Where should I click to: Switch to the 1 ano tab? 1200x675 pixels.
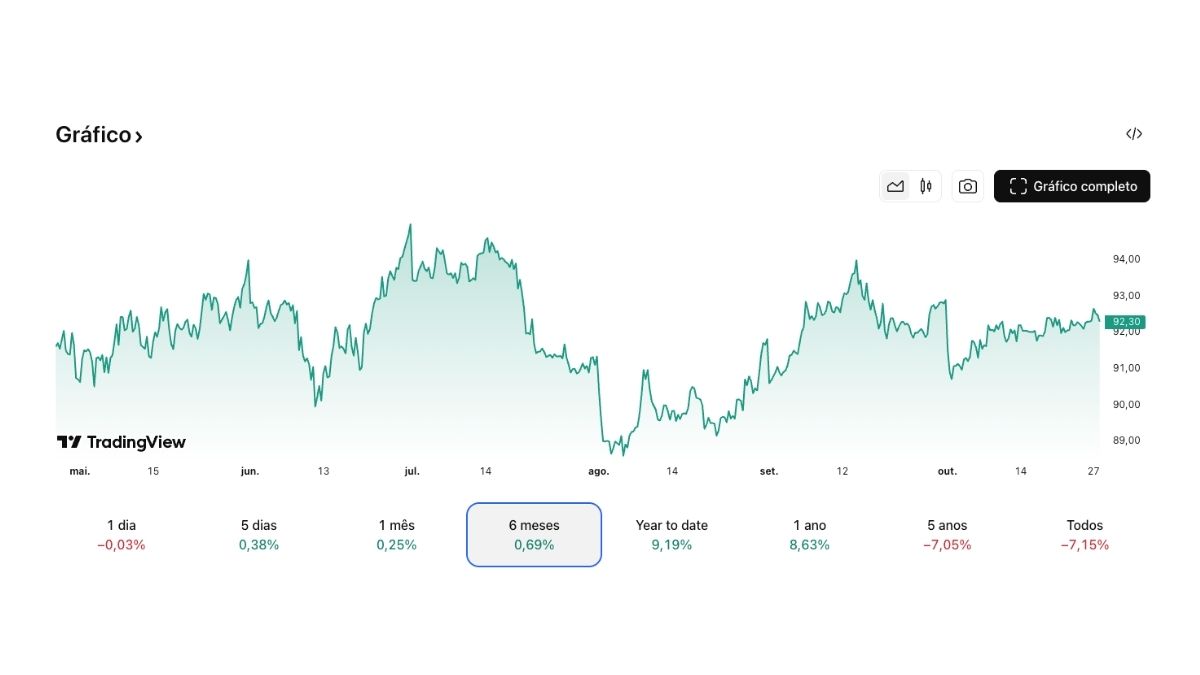tap(808, 534)
